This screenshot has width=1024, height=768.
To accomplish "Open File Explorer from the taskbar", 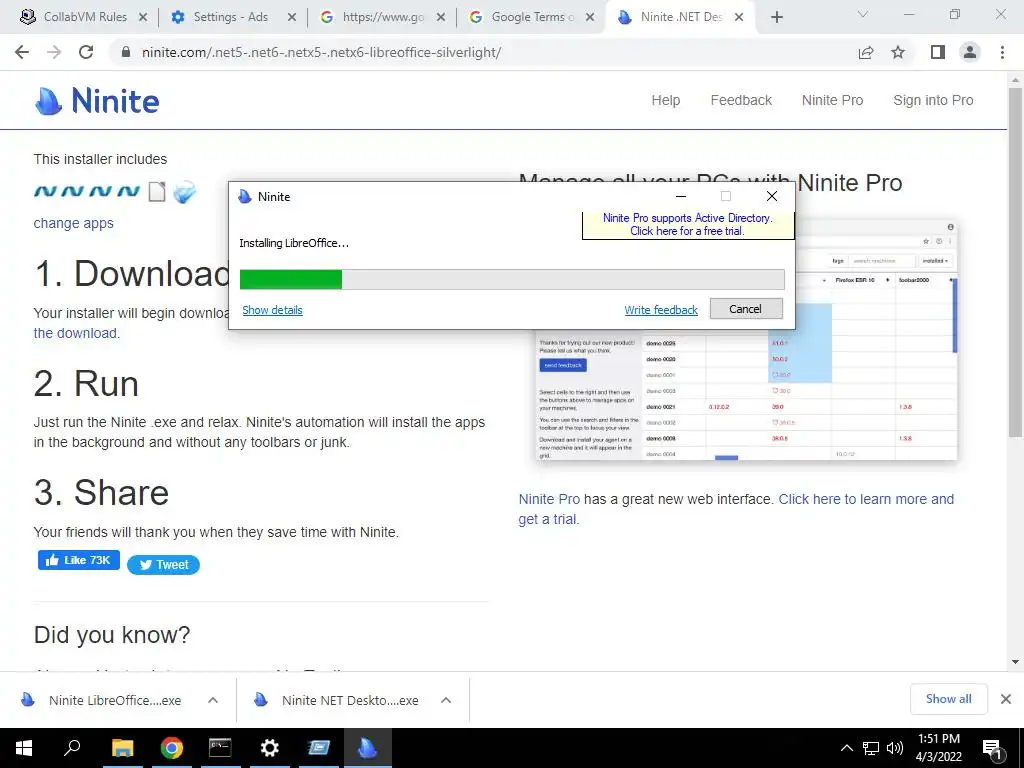I will [122, 748].
